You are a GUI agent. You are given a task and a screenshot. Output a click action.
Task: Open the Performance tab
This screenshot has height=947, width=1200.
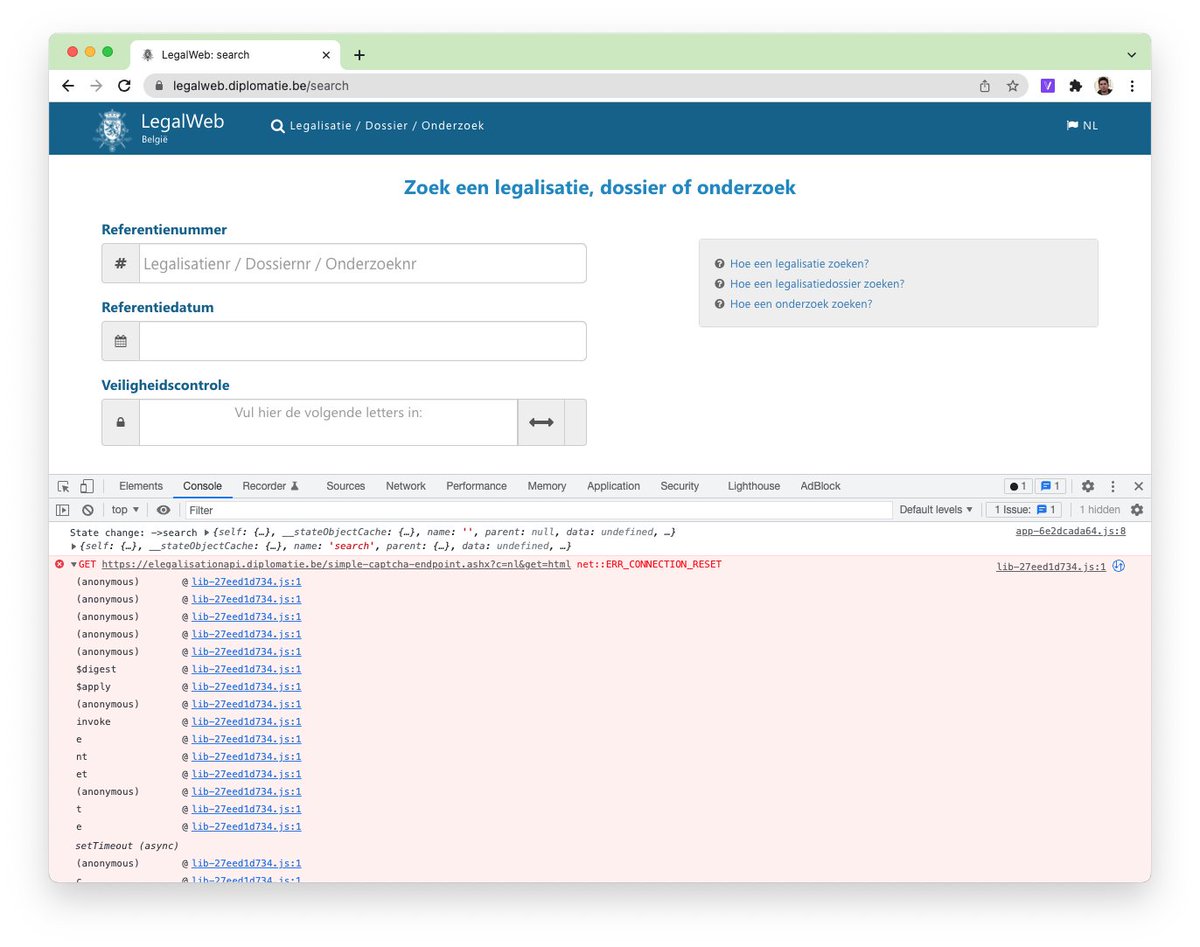point(476,486)
